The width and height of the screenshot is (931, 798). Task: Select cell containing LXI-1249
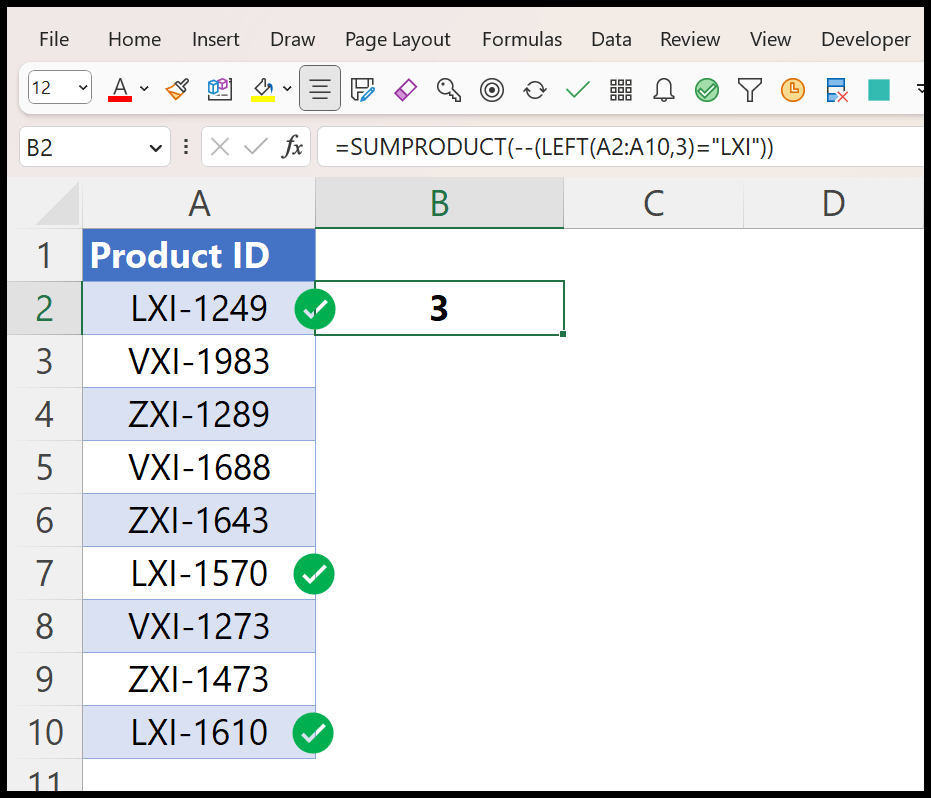tap(199, 308)
